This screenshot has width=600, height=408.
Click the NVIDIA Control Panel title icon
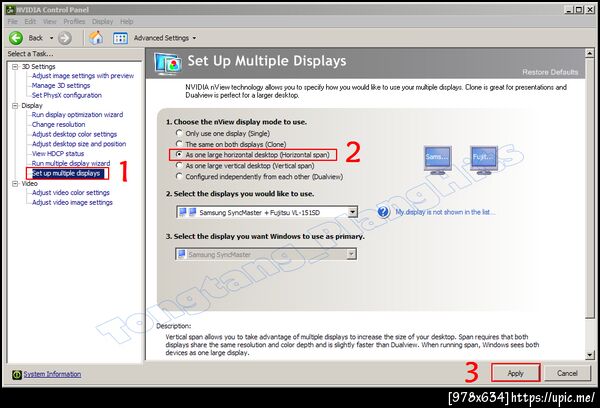[10, 10]
